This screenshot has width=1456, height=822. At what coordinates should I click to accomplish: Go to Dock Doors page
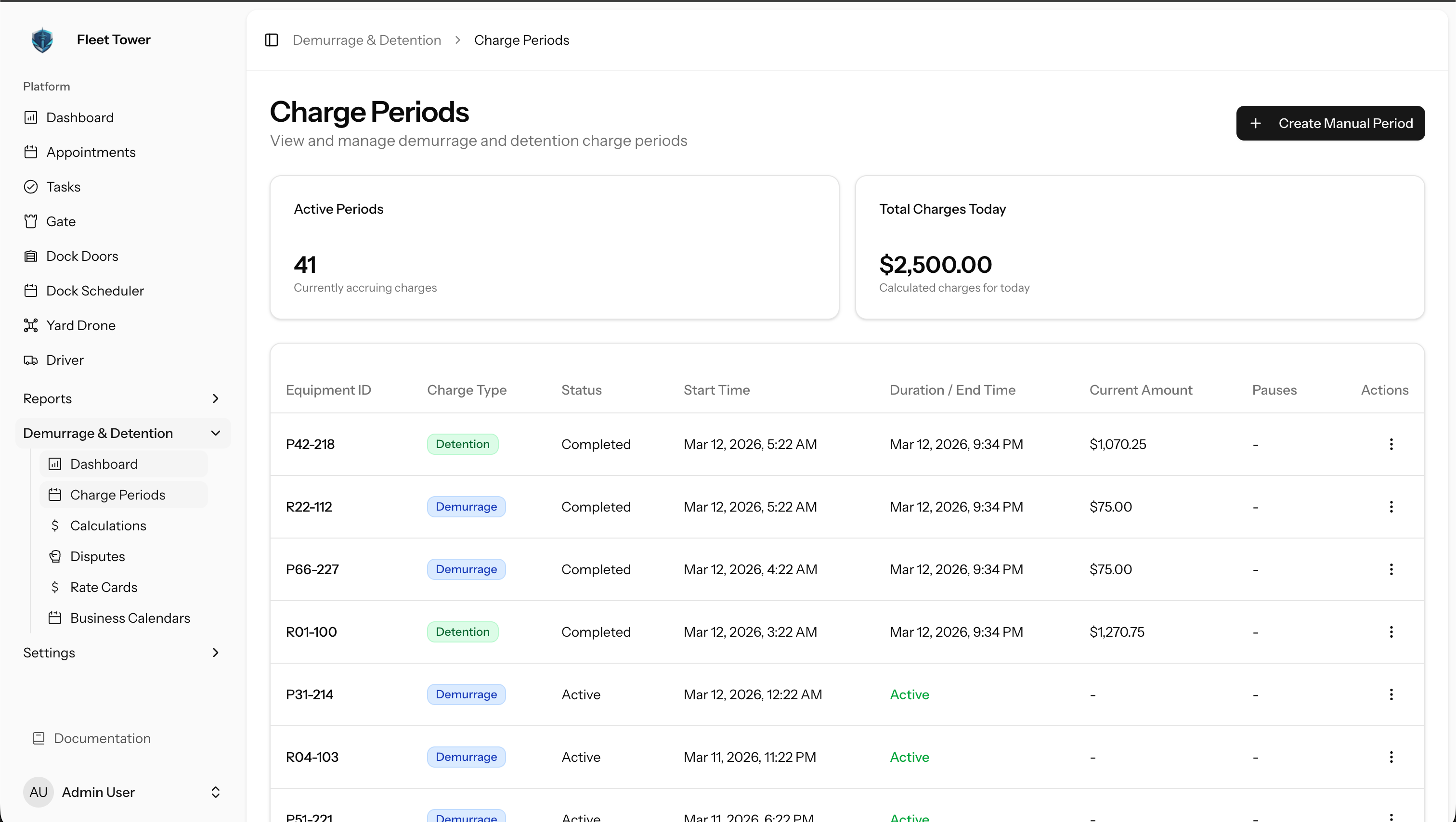pos(82,256)
